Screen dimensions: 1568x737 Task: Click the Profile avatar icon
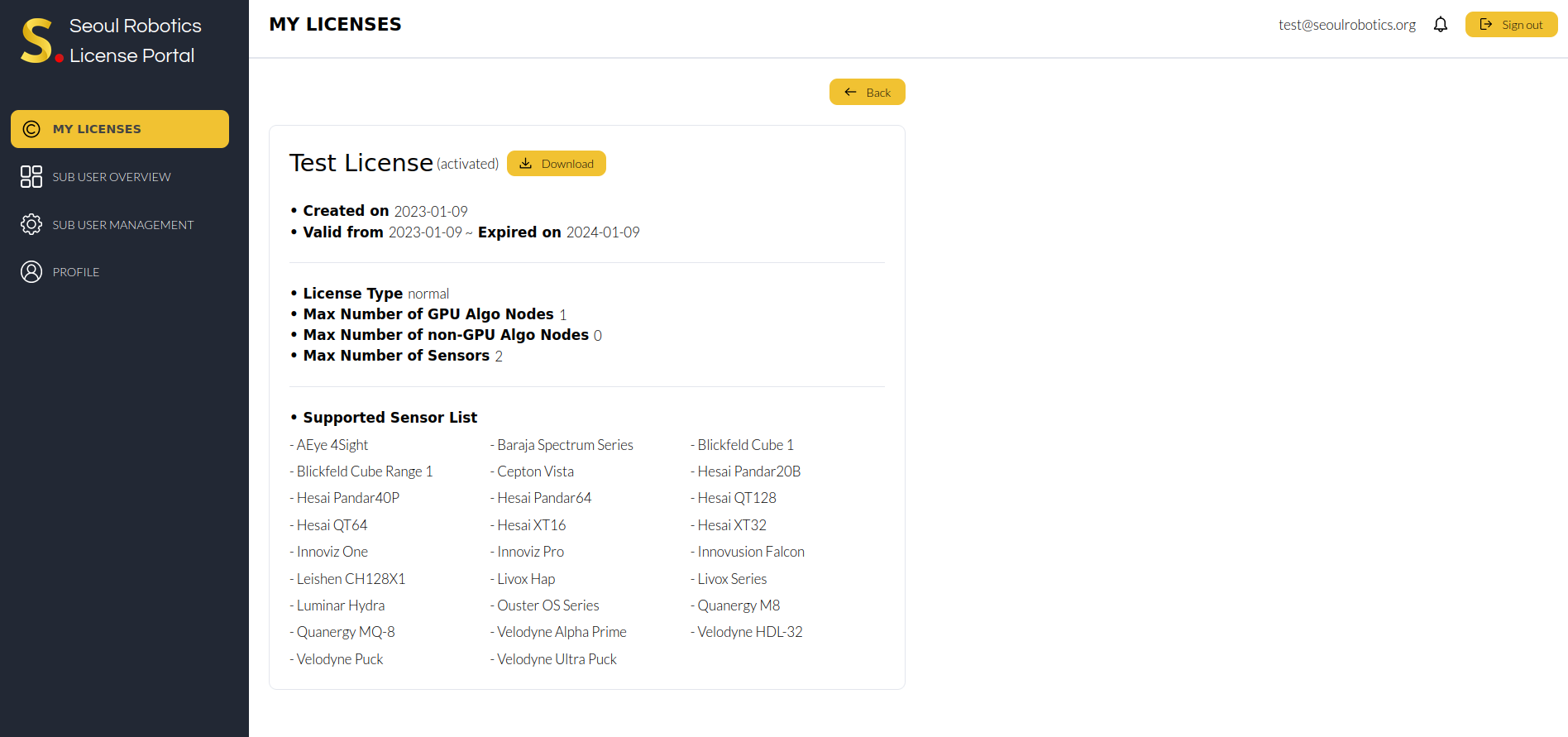click(x=31, y=272)
